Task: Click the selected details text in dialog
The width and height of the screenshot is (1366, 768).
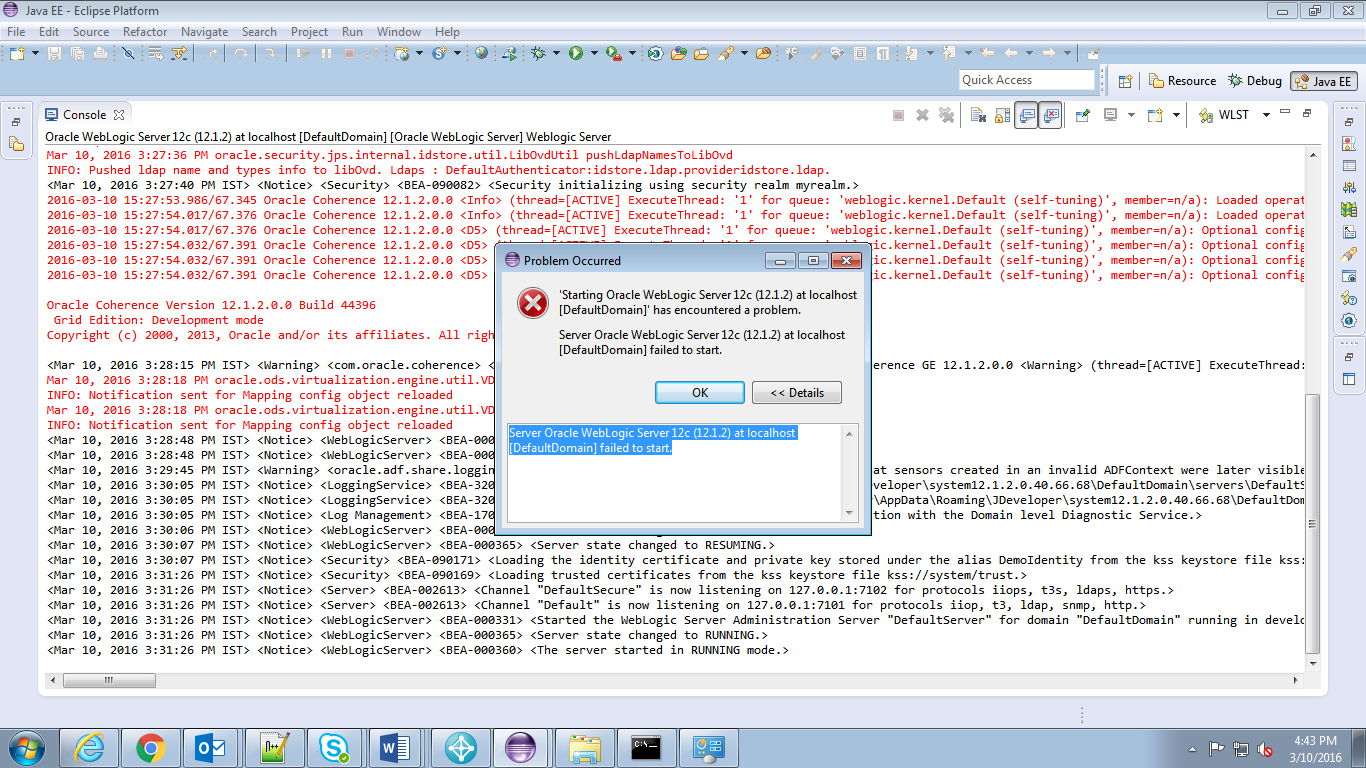Action: (653, 440)
